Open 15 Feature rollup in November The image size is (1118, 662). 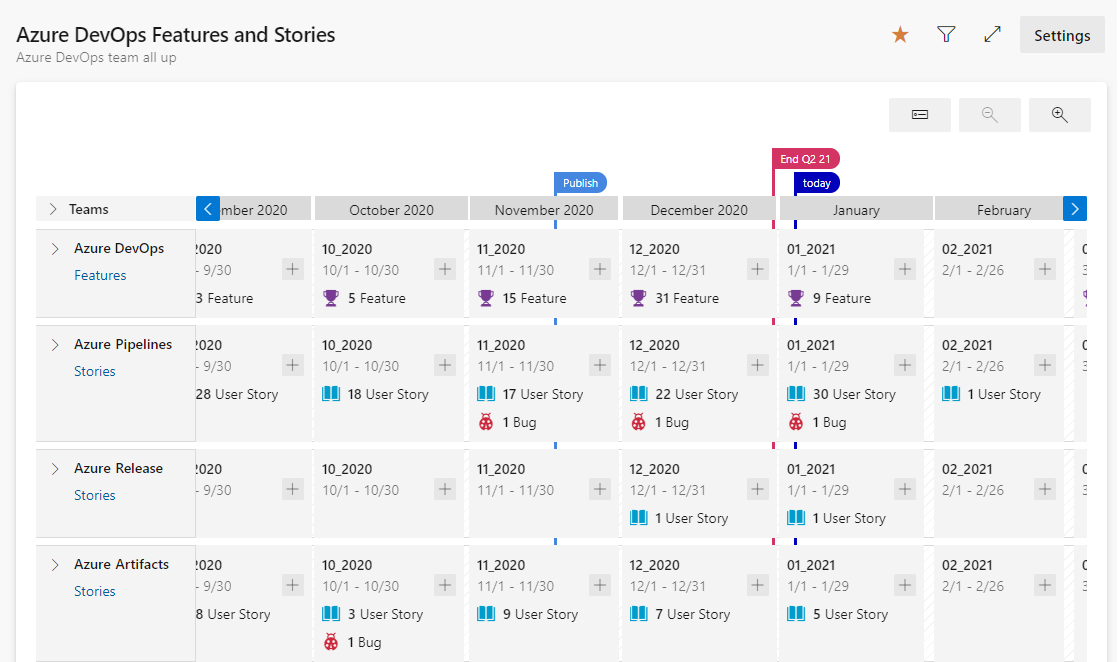click(x=523, y=298)
